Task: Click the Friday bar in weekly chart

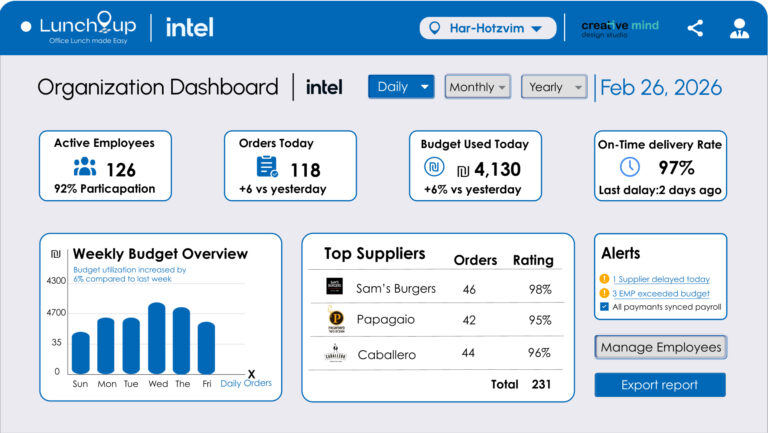Action: [206, 348]
